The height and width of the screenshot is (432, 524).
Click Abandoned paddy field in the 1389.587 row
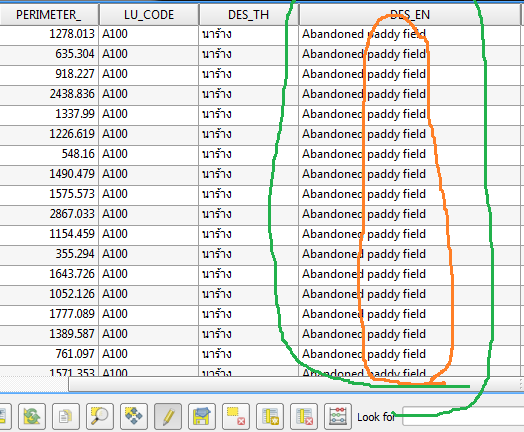364,334
